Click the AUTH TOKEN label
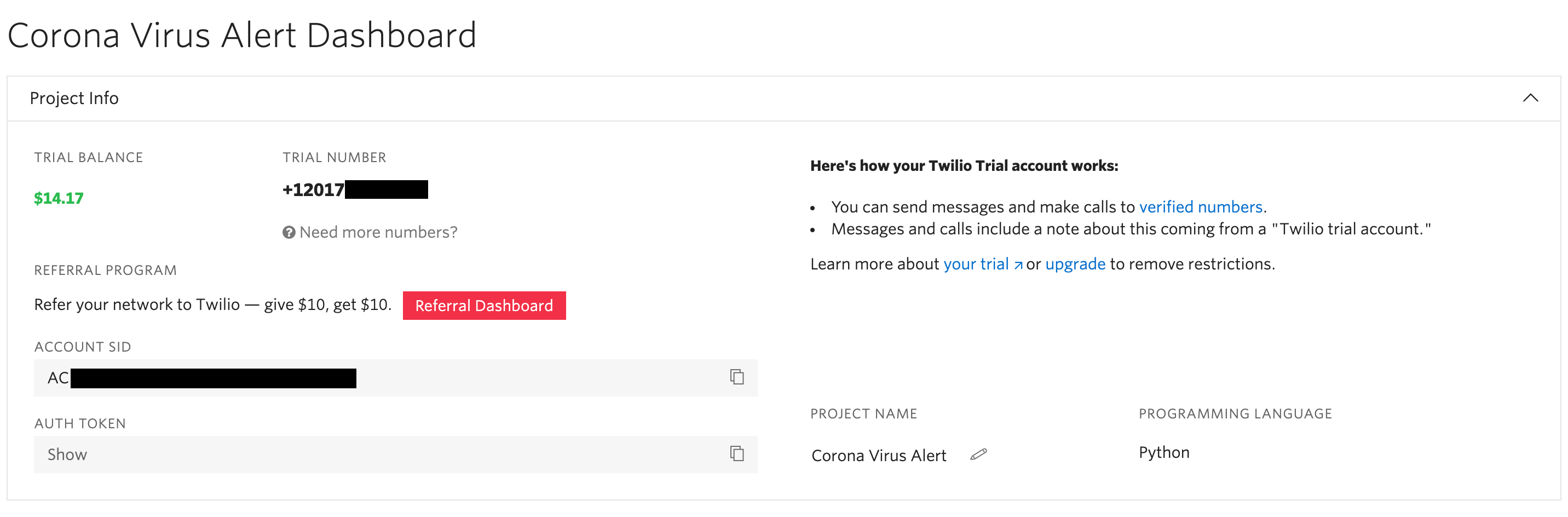 [80, 423]
